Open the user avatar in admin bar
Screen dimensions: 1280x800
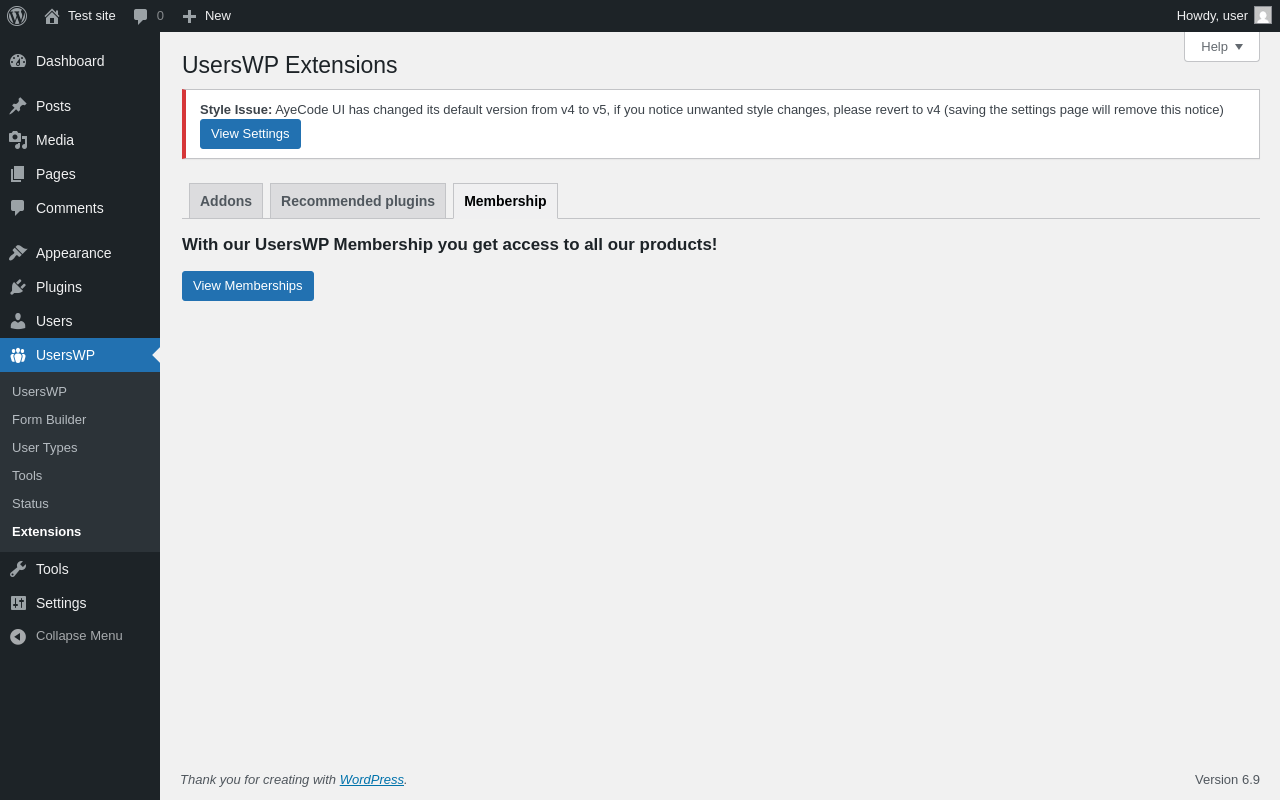1263,16
